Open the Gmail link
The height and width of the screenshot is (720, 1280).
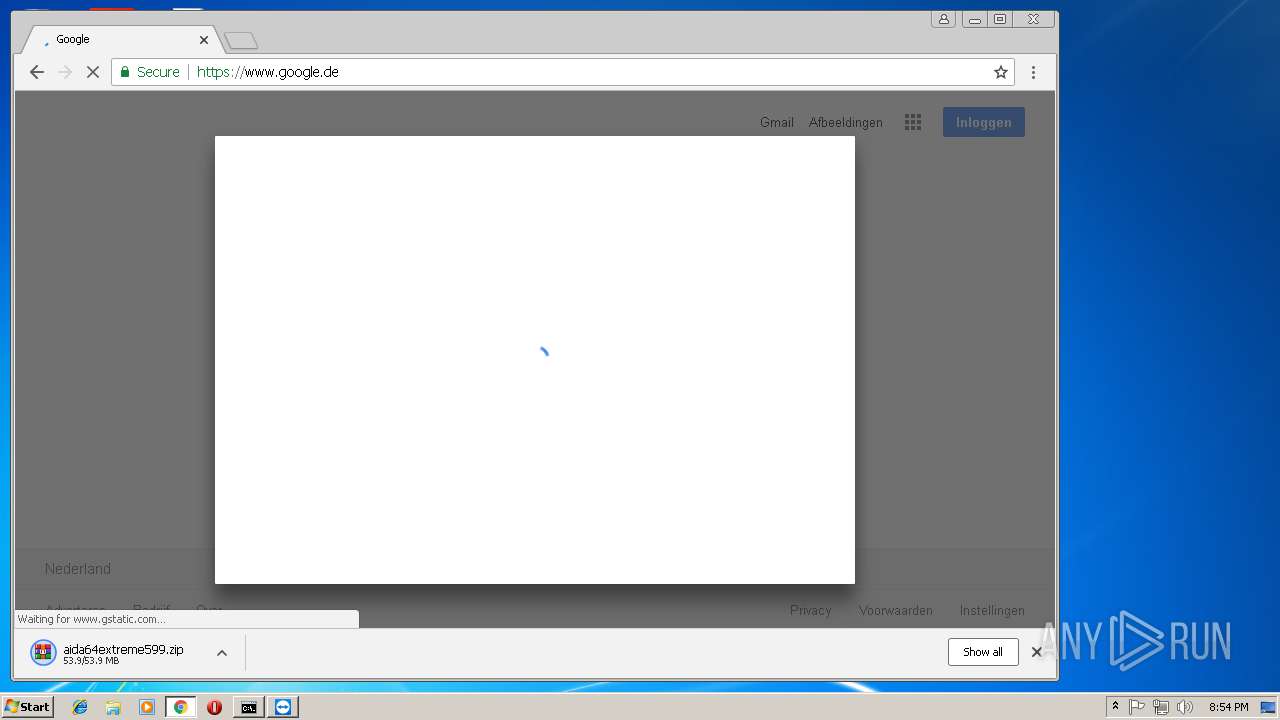point(777,122)
